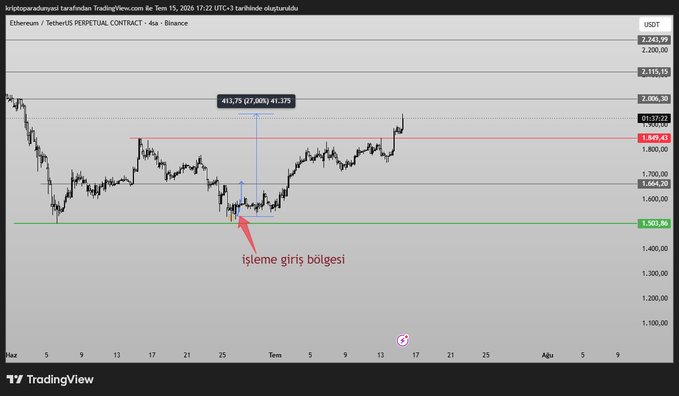The height and width of the screenshot is (396, 679).
Task: Click the 1.100,00 price axis tick
Action: (x=654, y=323)
